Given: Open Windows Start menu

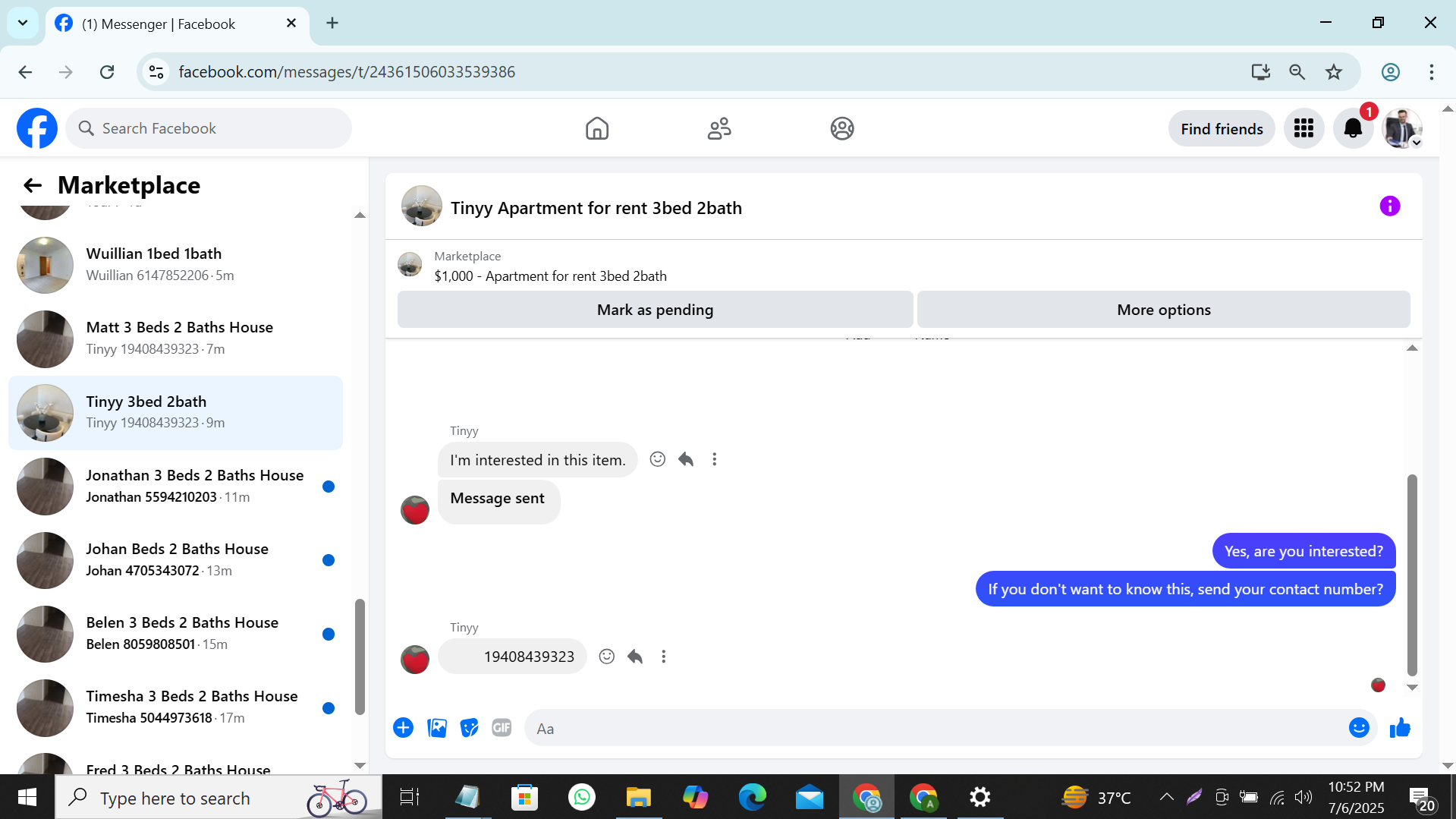Looking at the screenshot, I should [27, 797].
